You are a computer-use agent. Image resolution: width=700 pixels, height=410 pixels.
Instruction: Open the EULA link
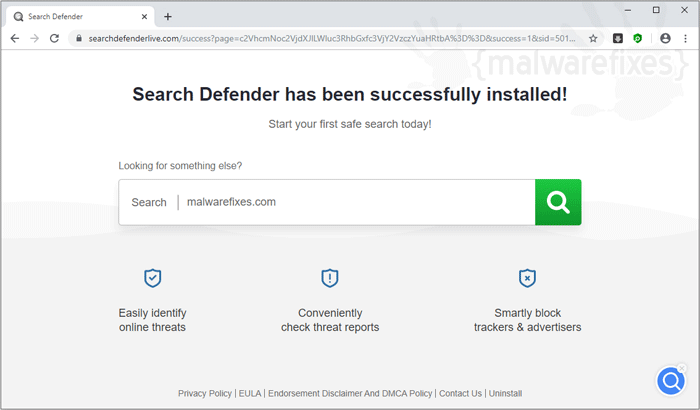pyautogui.click(x=250, y=393)
